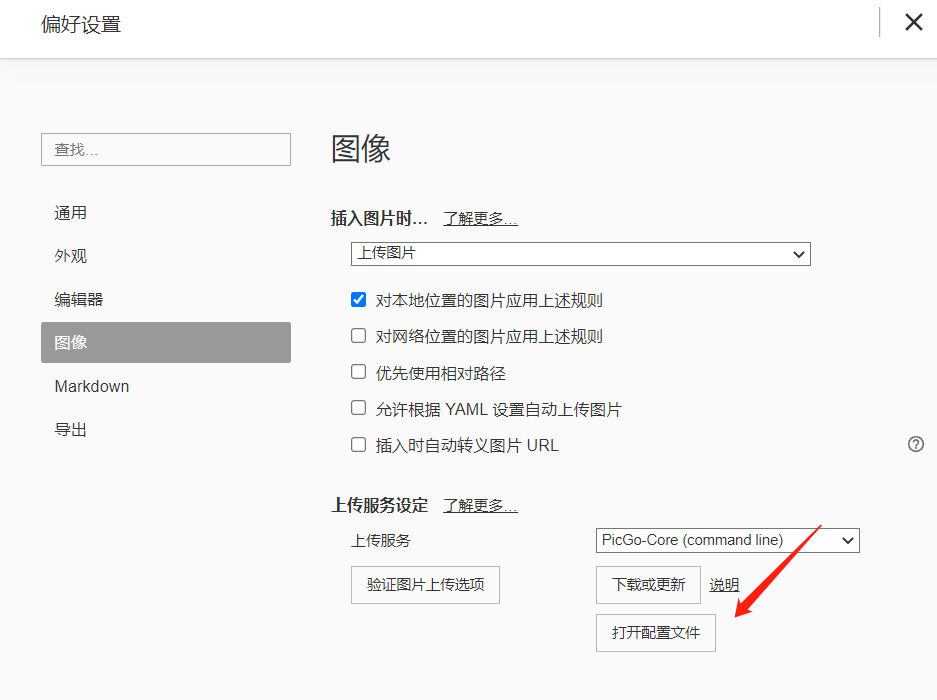937x700 pixels.
Task: Select the 图像 settings category
Action: click(166, 343)
